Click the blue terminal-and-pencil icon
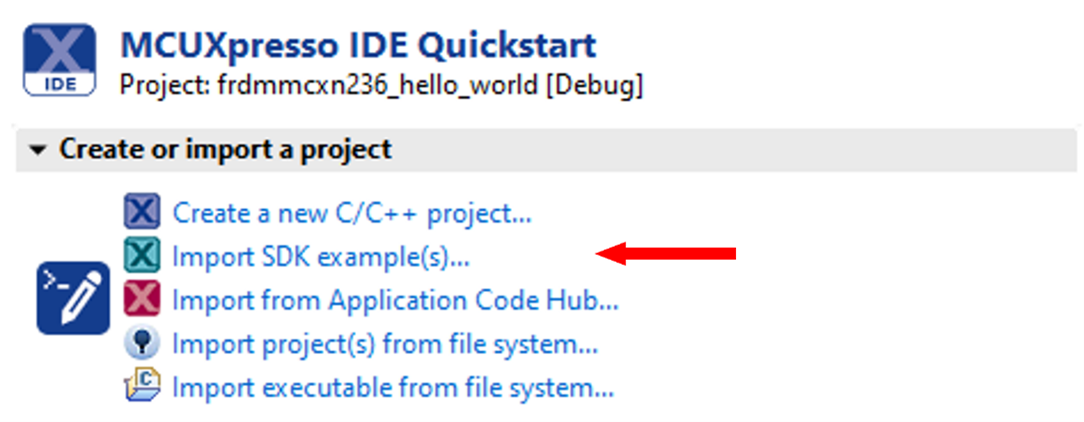This screenshot has height=422, width=1084. pyautogui.click(x=73, y=298)
